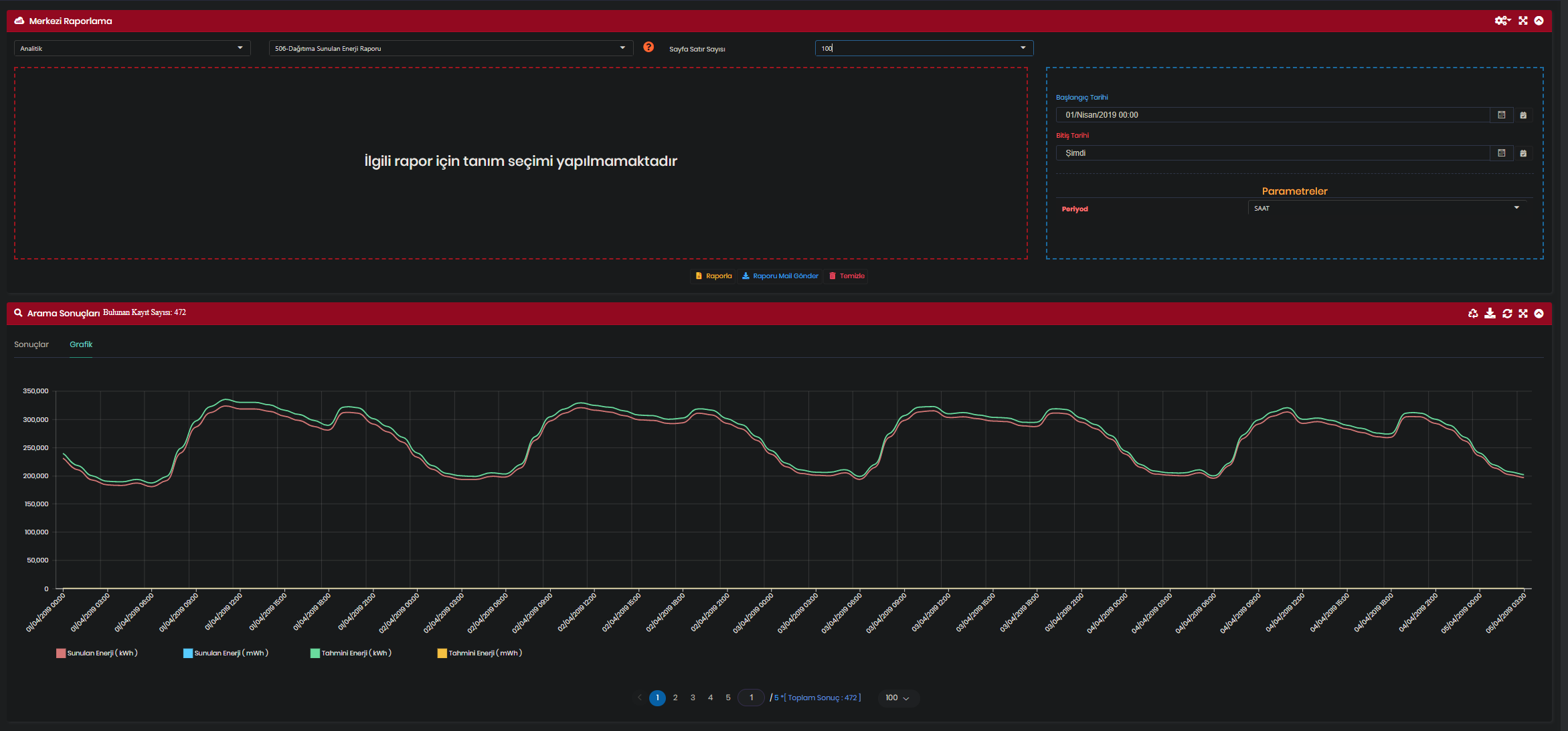The height and width of the screenshot is (731, 1568).
Task: Toggle Tahmini Enerji (kWh) legend series
Action: (x=351, y=653)
